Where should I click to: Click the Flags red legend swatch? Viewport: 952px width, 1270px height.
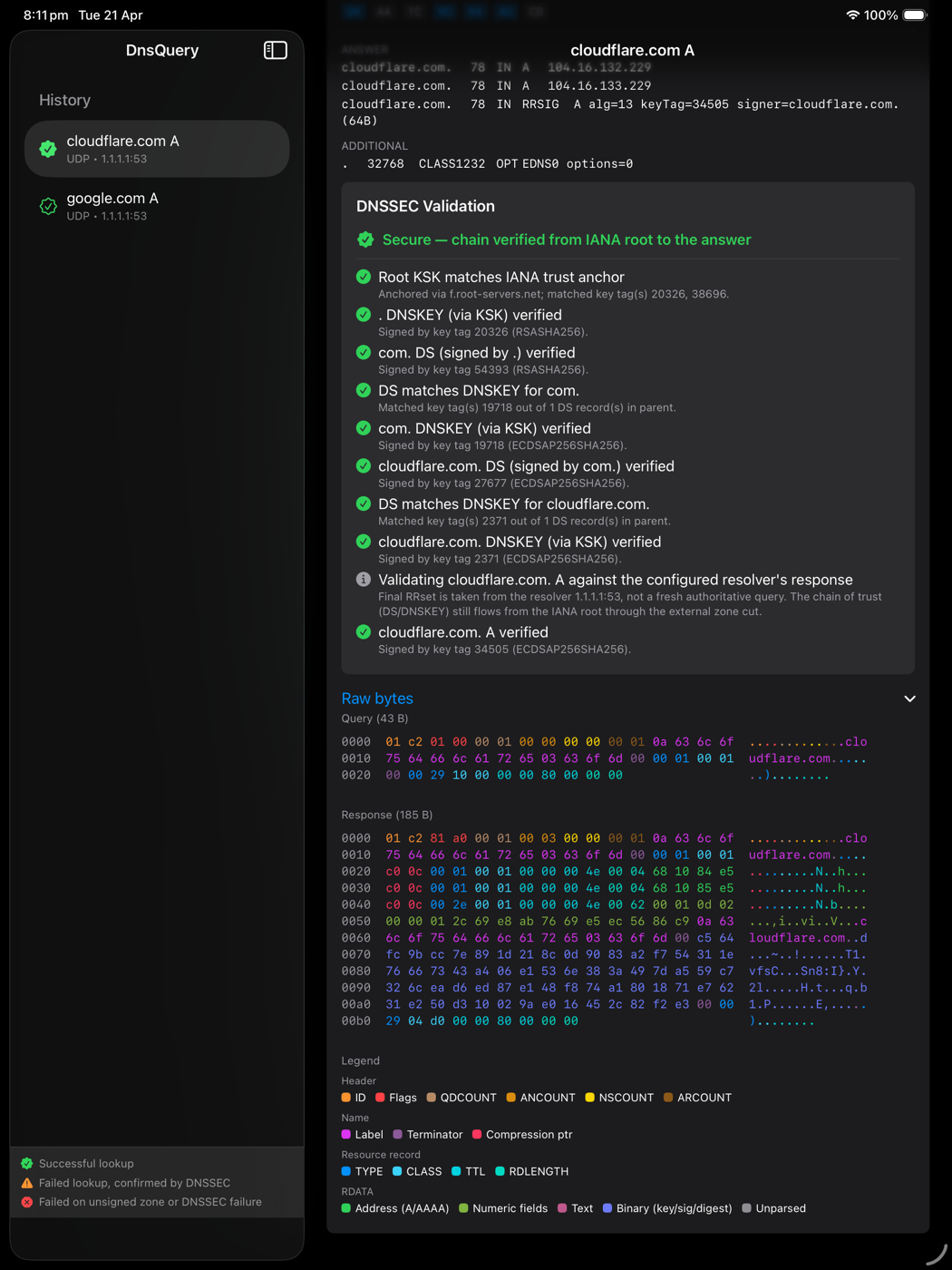pos(380,1098)
